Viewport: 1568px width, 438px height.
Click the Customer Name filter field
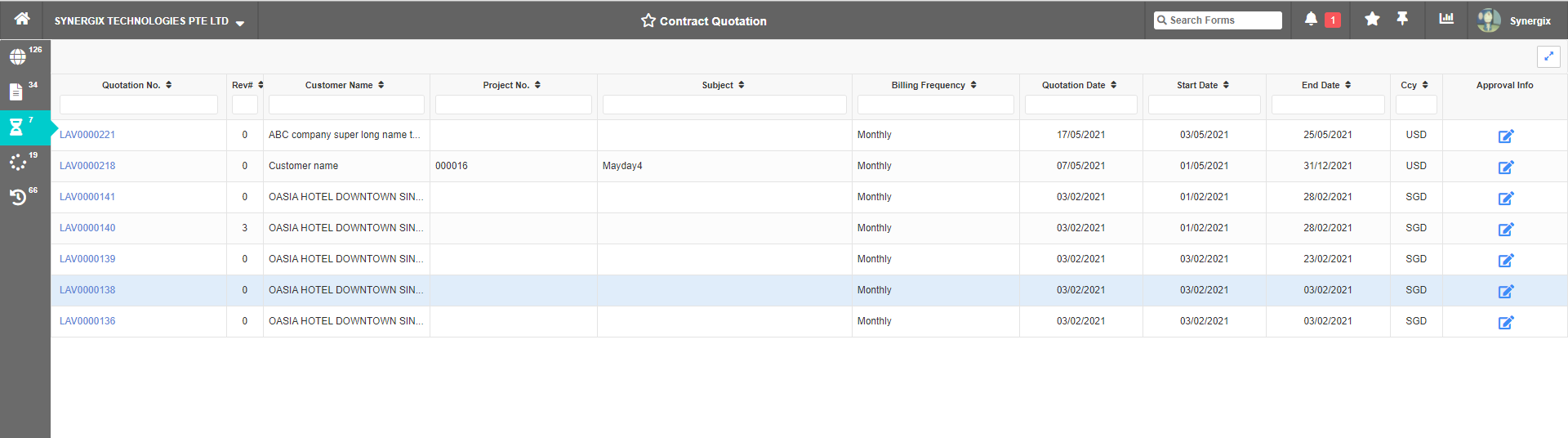pyautogui.click(x=346, y=105)
